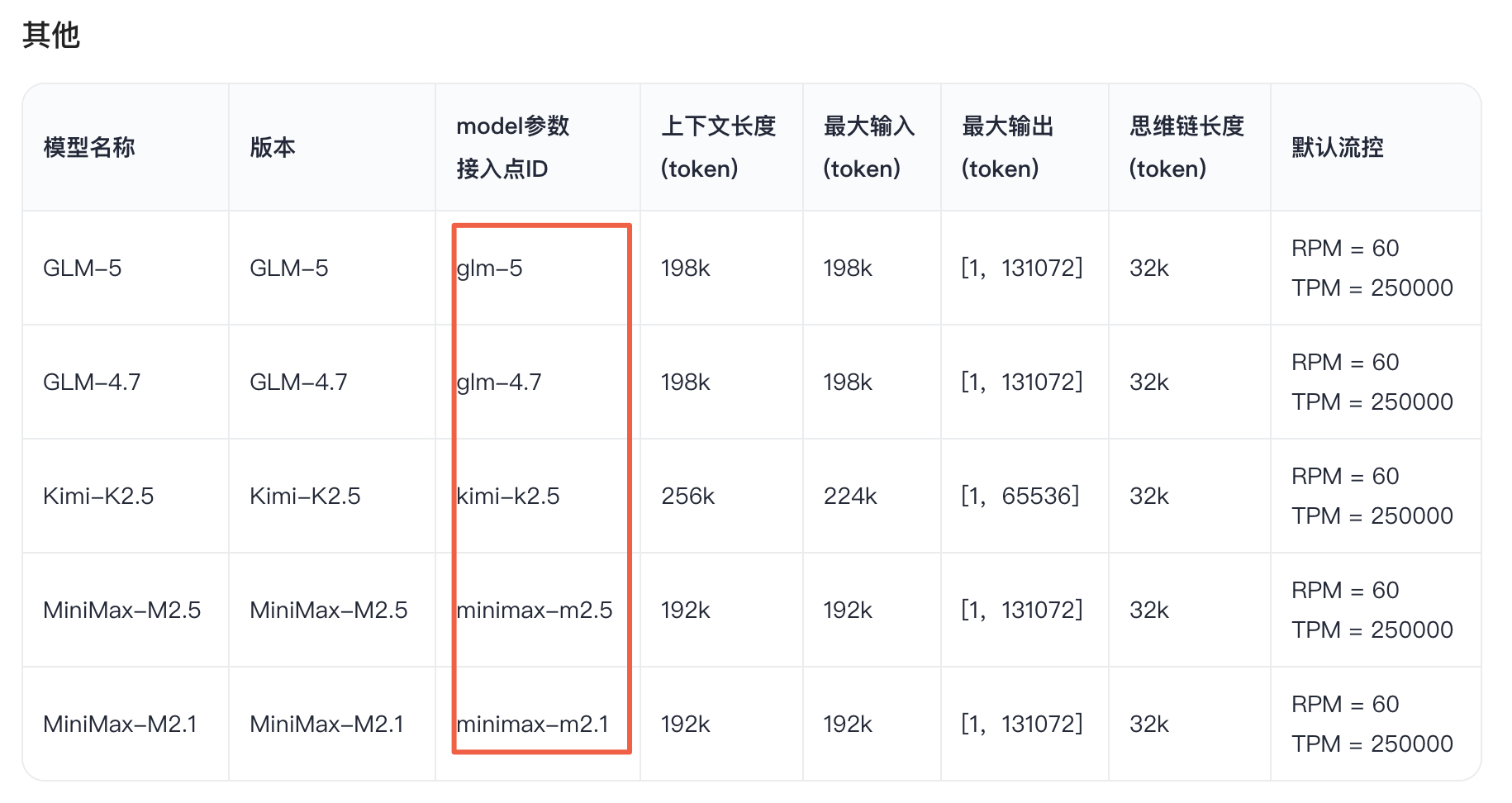Select the kimi-k2.5 model ID cell
Image resolution: width=1512 pixels, height=803 pixels.
coord(508,497)
